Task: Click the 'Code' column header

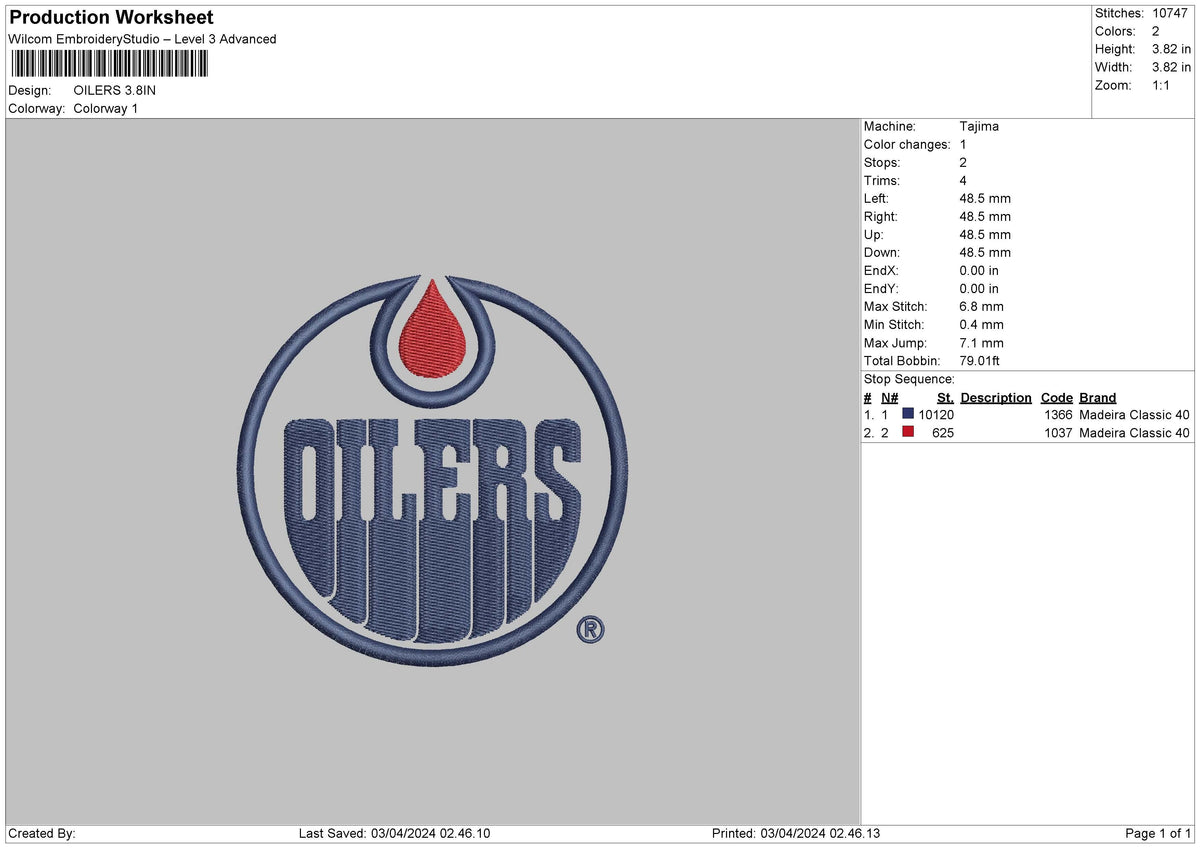Action: [1056, 397]
